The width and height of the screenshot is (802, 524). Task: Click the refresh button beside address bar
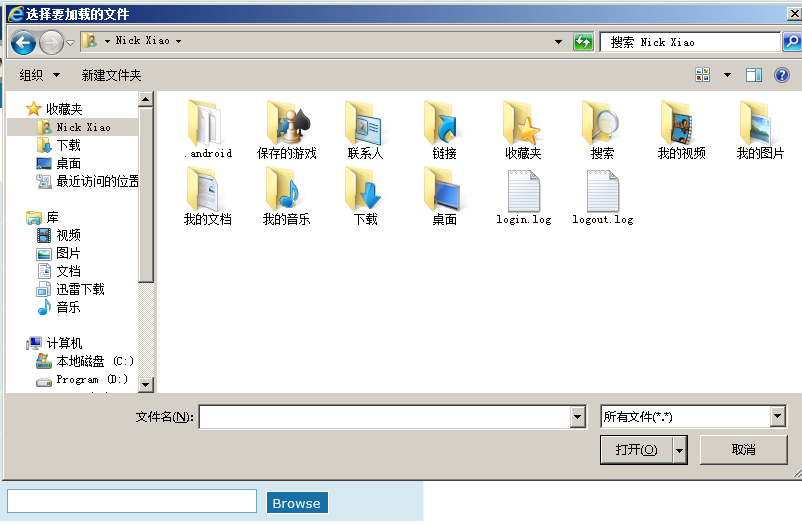point(583,42)
